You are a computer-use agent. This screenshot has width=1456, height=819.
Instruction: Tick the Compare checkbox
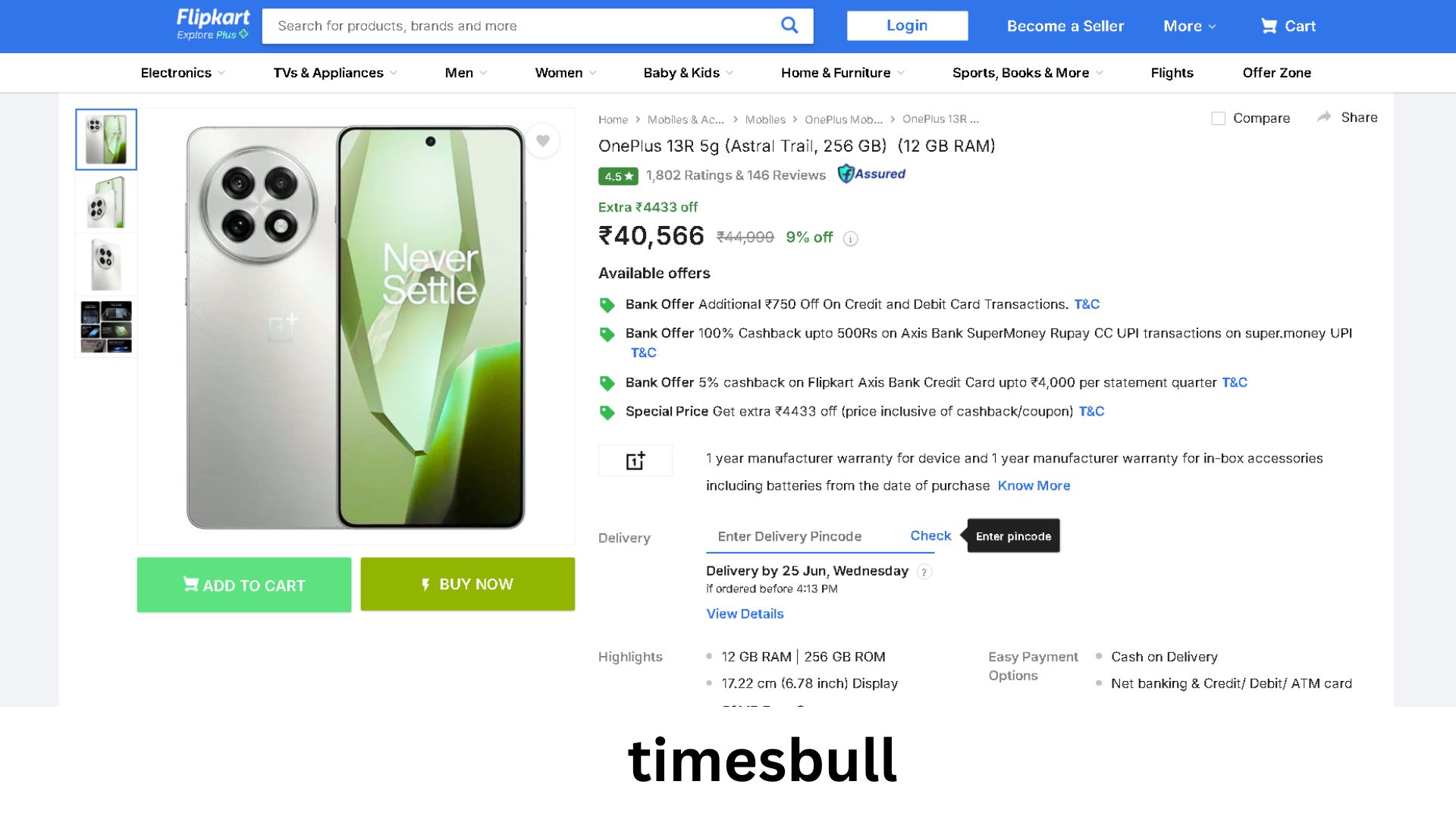[x=1219, y=118]
